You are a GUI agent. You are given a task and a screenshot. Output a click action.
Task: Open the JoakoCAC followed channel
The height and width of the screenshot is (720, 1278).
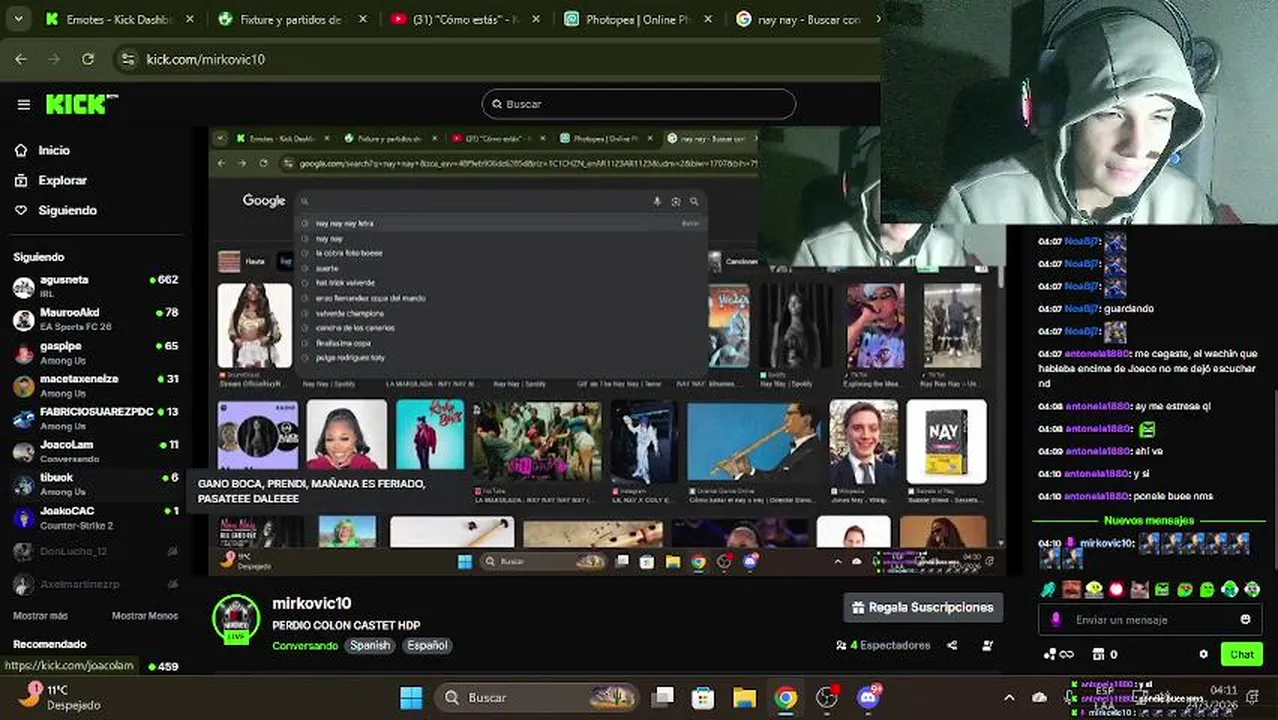click(x=95, y=517)
